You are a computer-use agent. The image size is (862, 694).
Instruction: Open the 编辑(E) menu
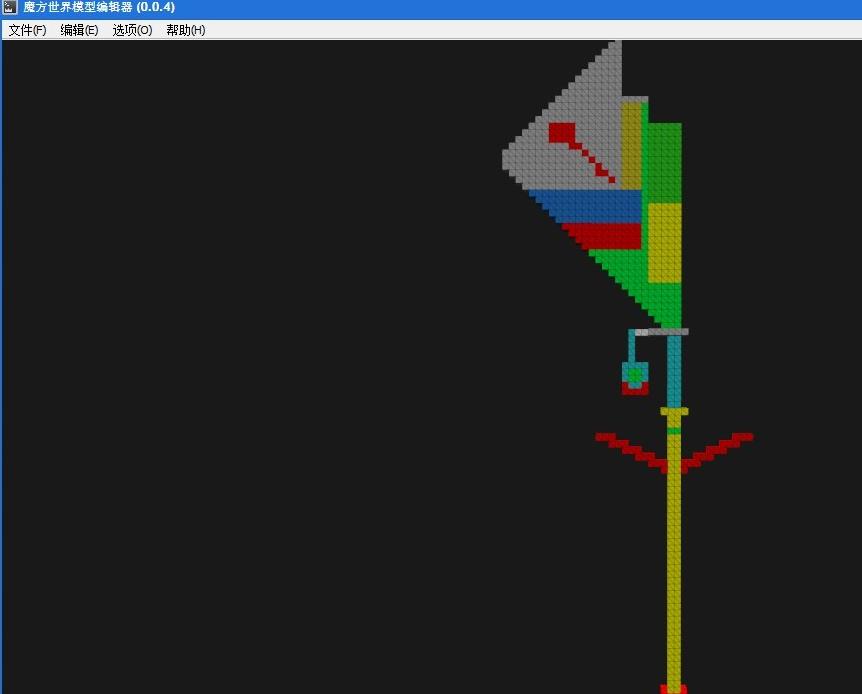point(79,30)
